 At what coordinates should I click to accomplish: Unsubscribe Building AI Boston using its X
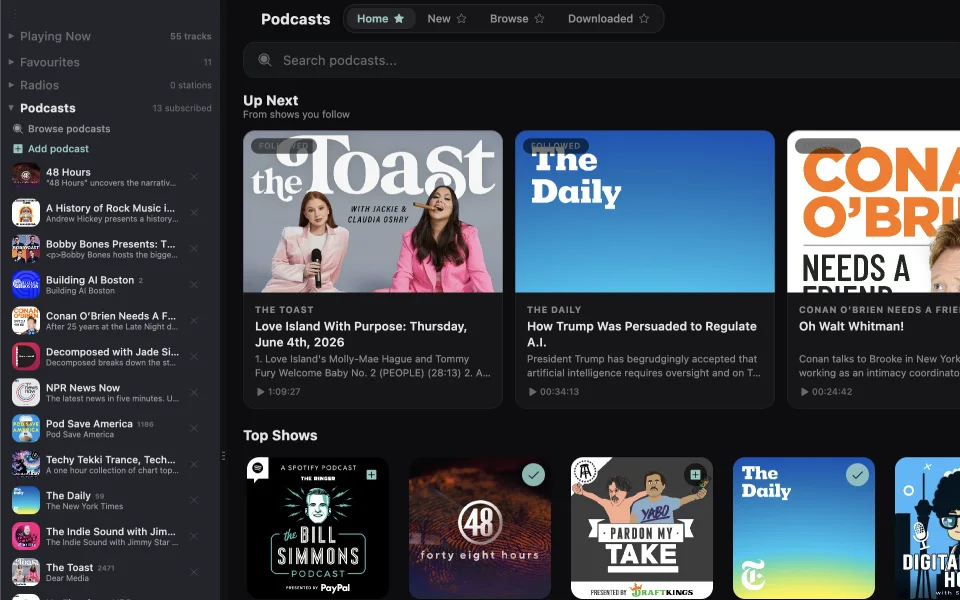point(194,285)
